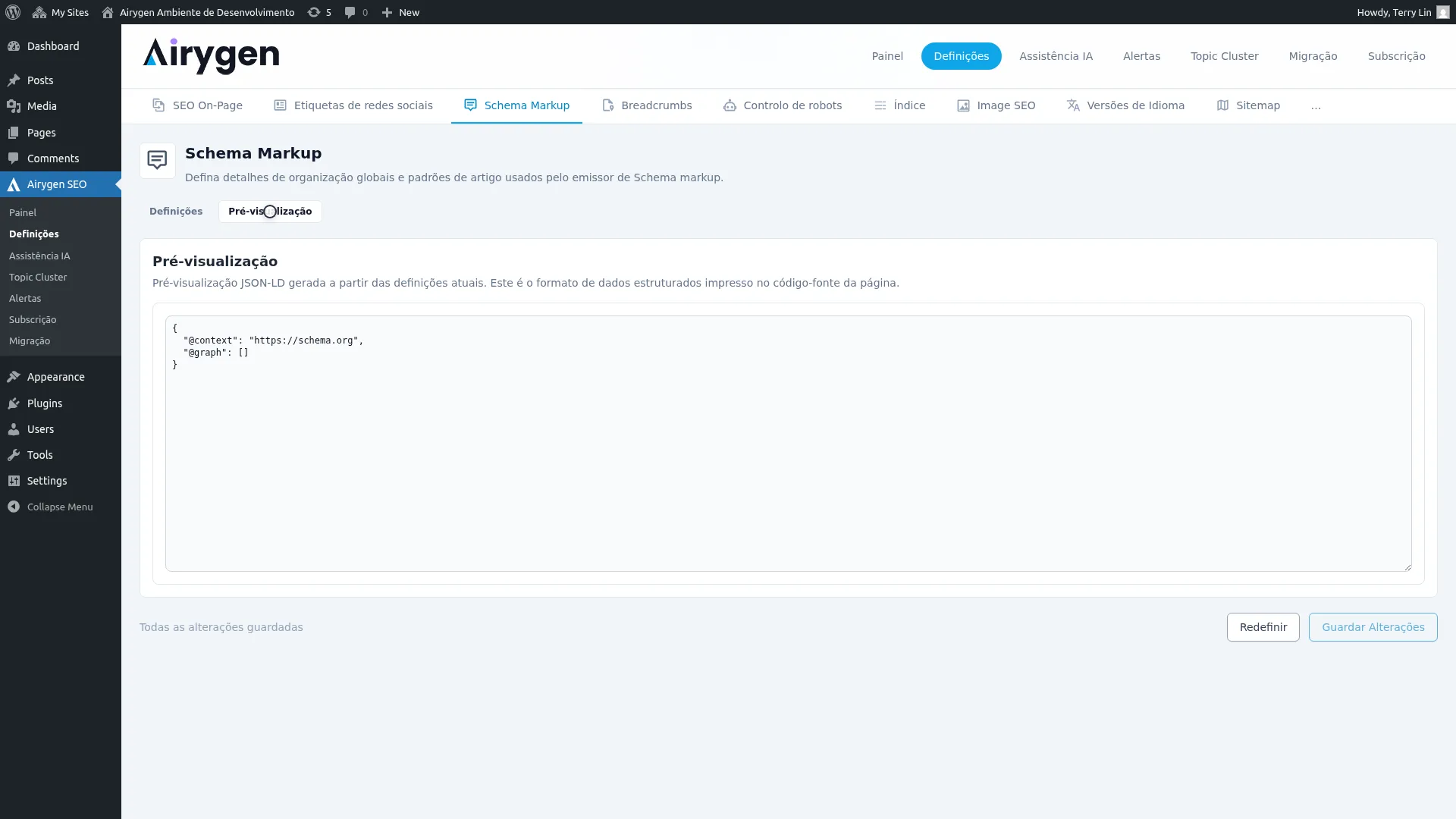Open Topic Cluster in the top navigation
This screenshot has height=819, width=1456.
[1224, 56]
